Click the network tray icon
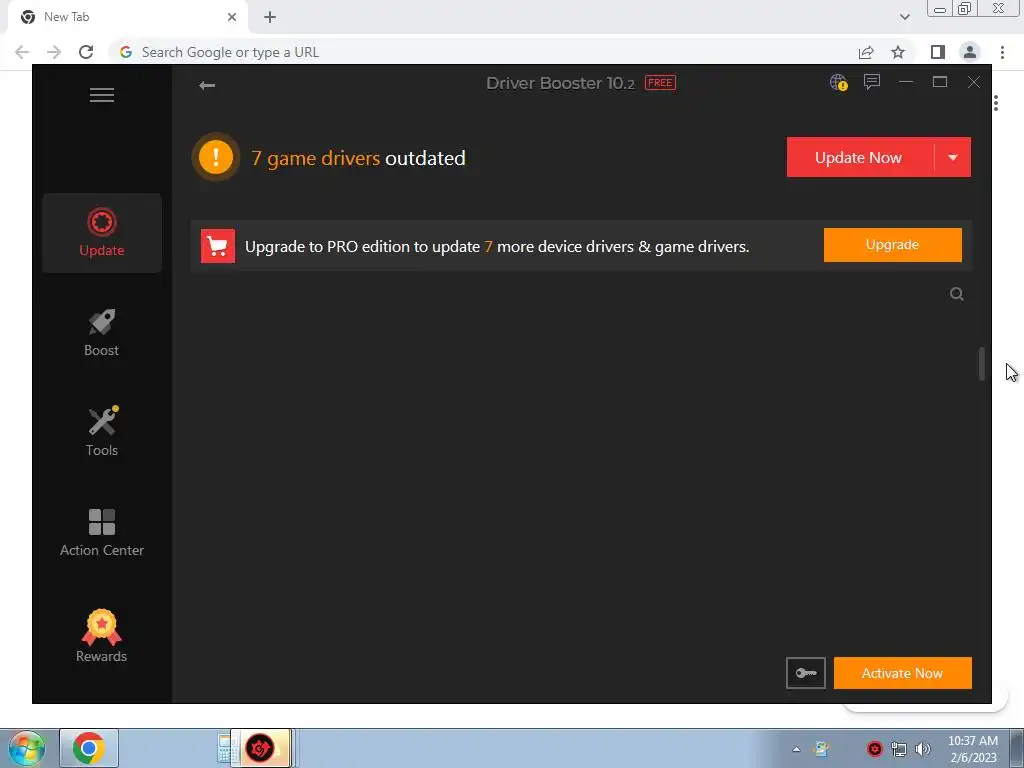Screen dimensions: 1024x768 tap(899, 749)
